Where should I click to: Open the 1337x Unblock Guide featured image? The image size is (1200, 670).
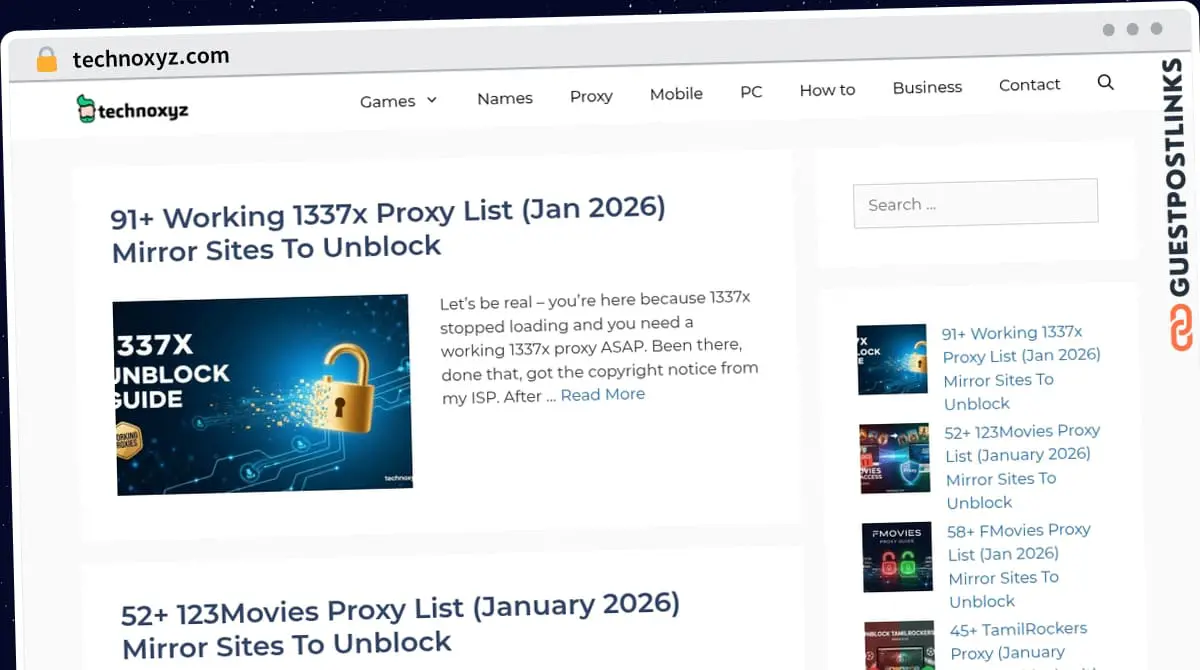click(263, 394)
